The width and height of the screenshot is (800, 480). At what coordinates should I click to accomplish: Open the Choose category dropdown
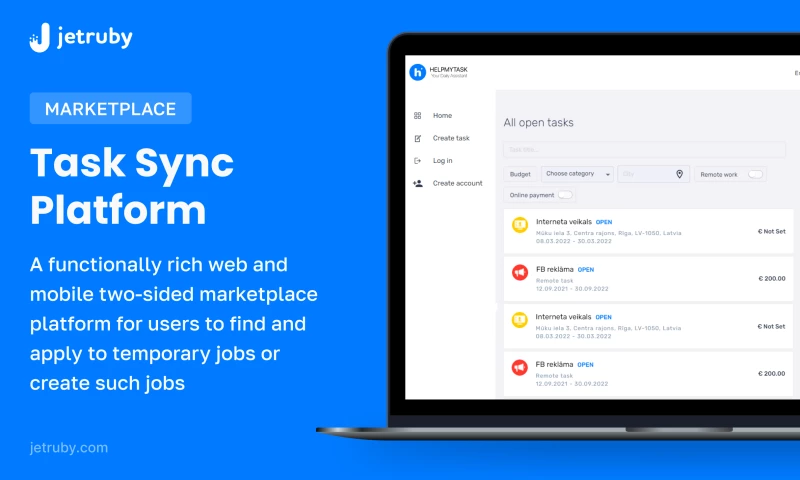(x=577, y=174)
